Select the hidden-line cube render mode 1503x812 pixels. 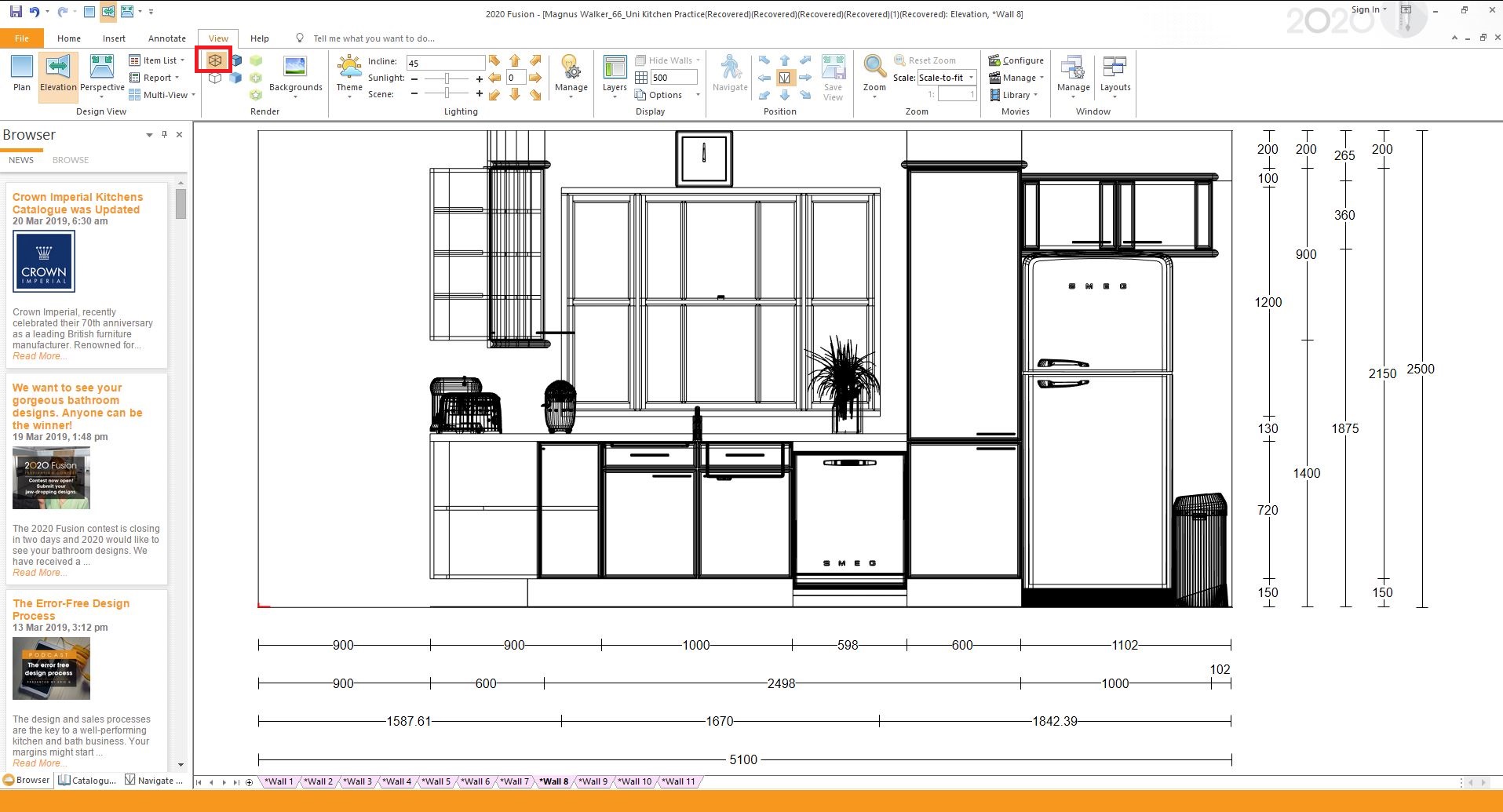(x=214, y=78)
